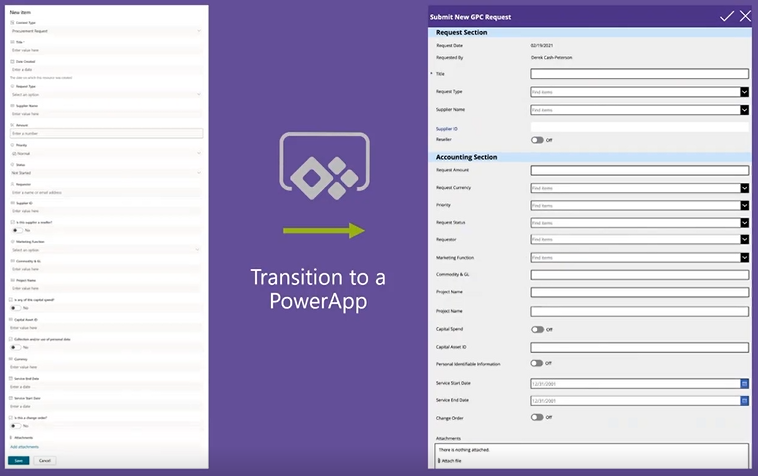The width and height of the screenshot is (758, 476).
Task: Open the Supplier Name dropdown in GPC Request form
Action: (x=744, y=110)
